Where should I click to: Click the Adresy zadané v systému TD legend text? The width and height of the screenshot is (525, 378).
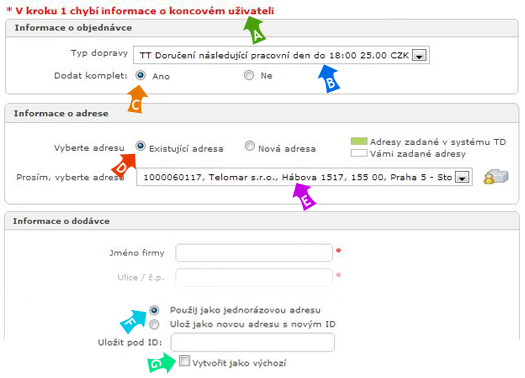(x=438, y=142)
